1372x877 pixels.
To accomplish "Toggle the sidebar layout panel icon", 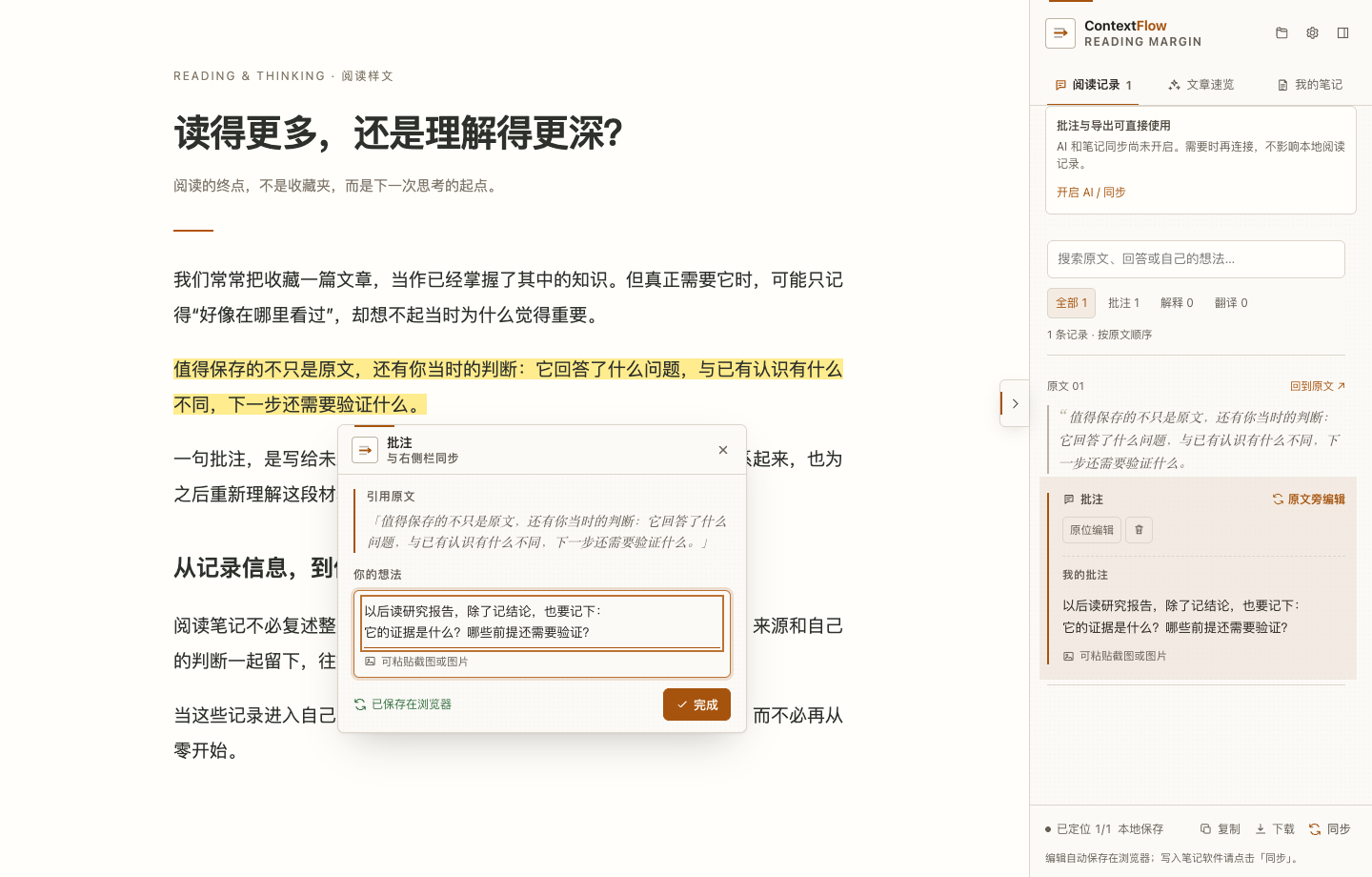I will [x=1342, y=33].
